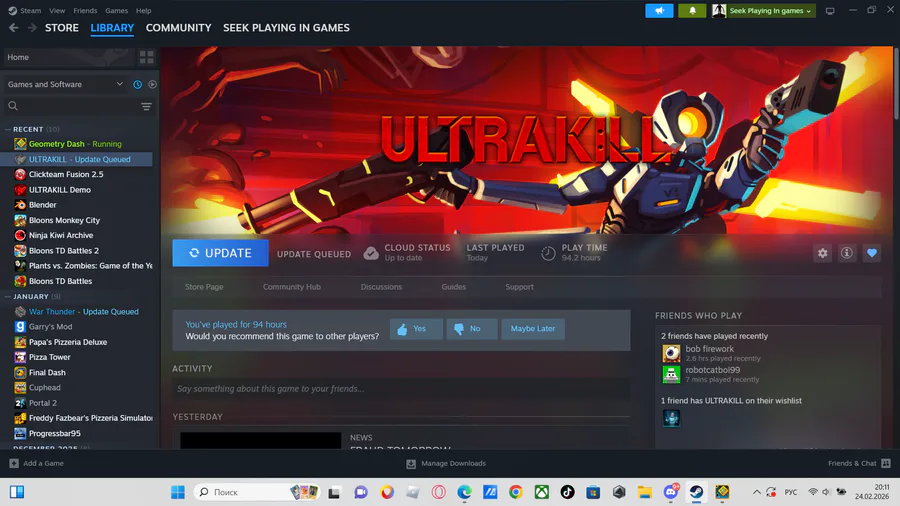Open the Support link
This screenshot has height=506, width=900.
pos(519,287)
